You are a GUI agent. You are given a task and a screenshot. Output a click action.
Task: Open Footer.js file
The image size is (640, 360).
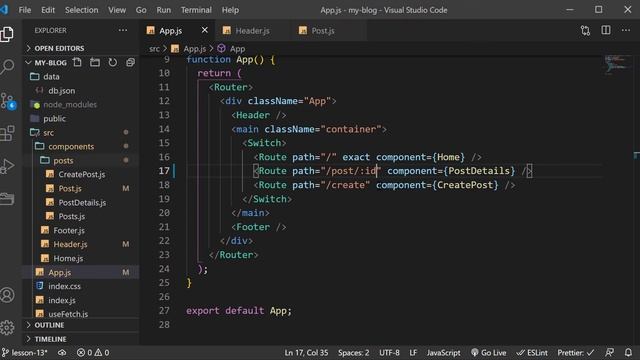(x=69, y=230)
